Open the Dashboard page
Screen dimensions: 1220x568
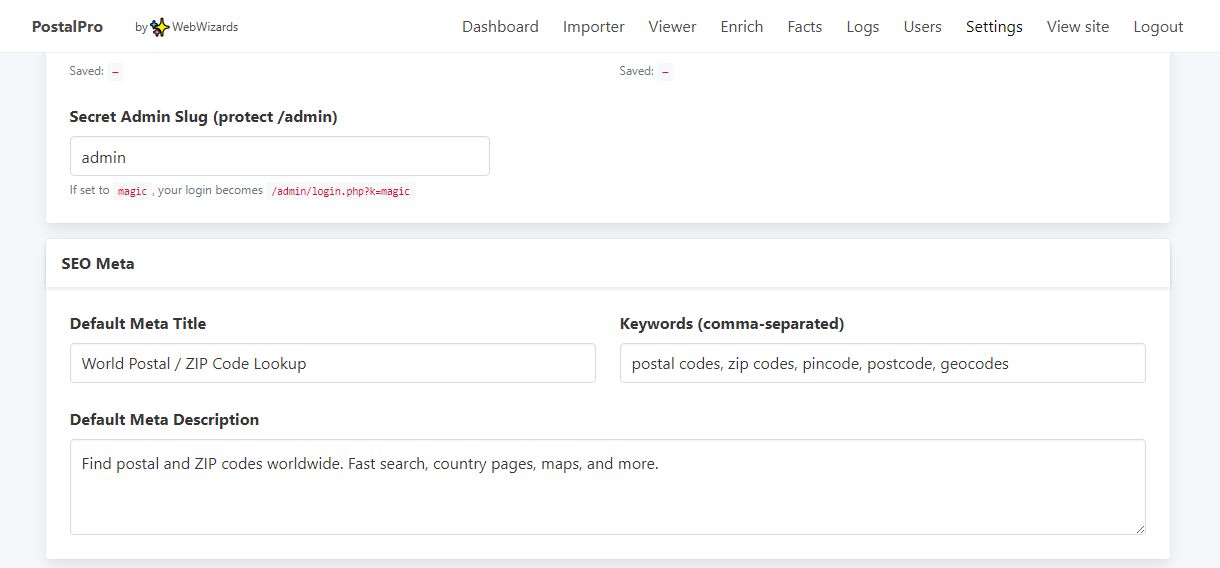pyautogui.click(x=500, y=27)
